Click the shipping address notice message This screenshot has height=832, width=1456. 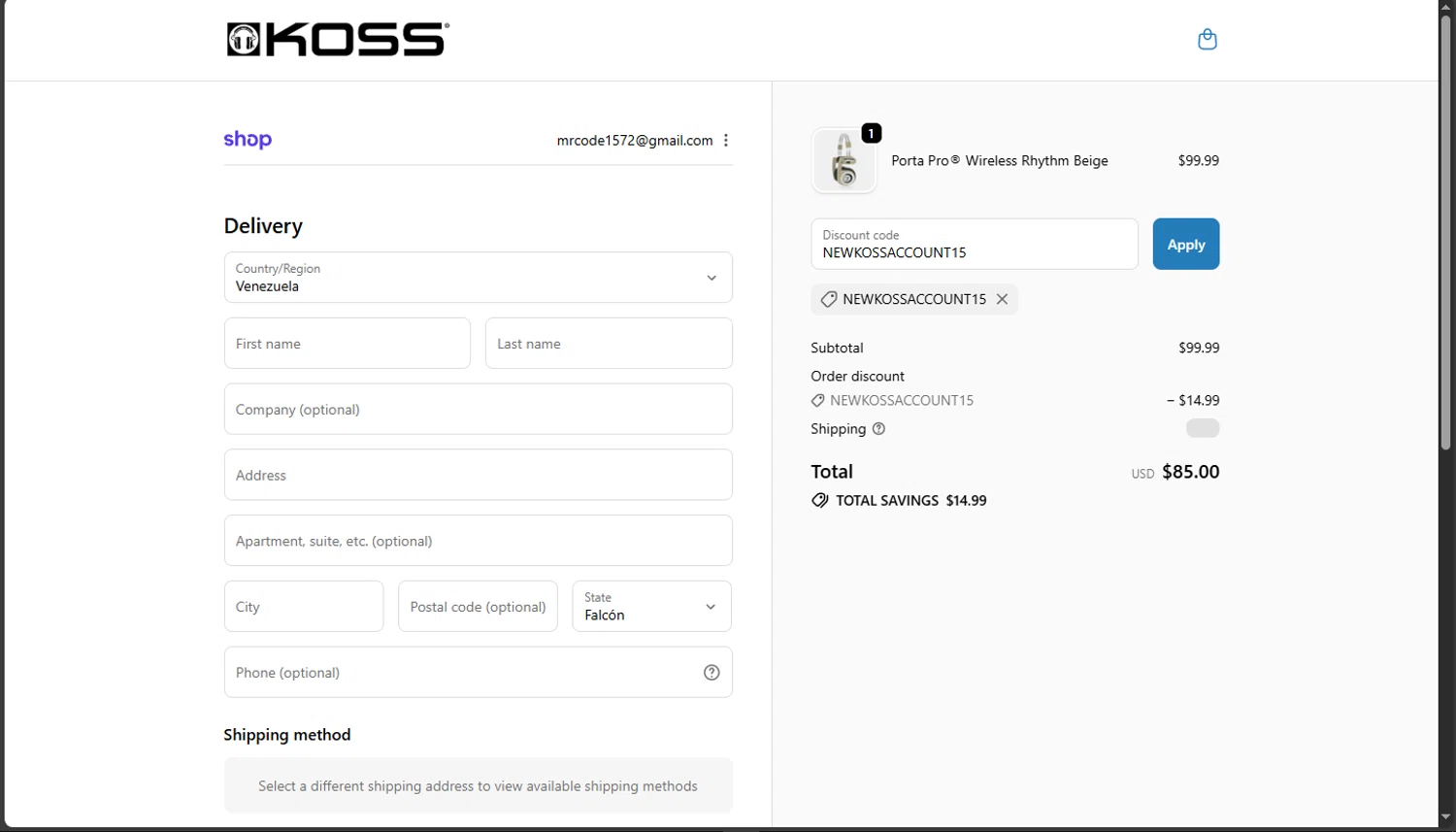478,786
